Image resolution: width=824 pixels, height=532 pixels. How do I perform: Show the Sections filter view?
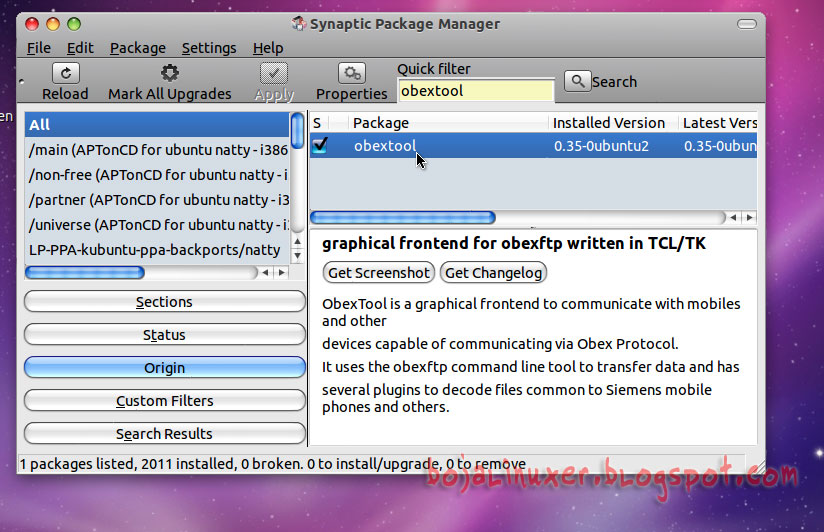(x=164, y=302)
